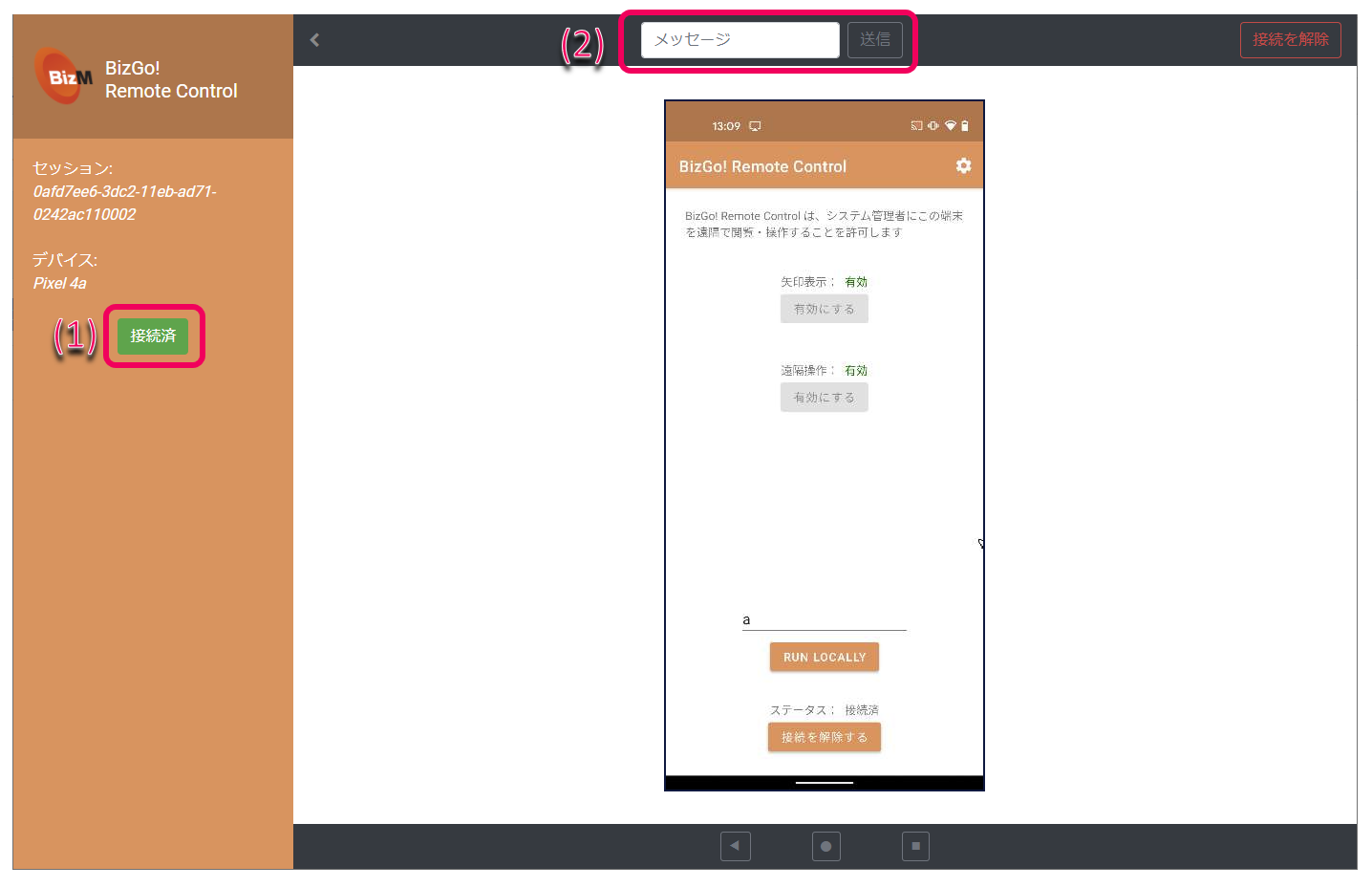
Task: Click the back chevron in top bar
Action: point(314,40)
